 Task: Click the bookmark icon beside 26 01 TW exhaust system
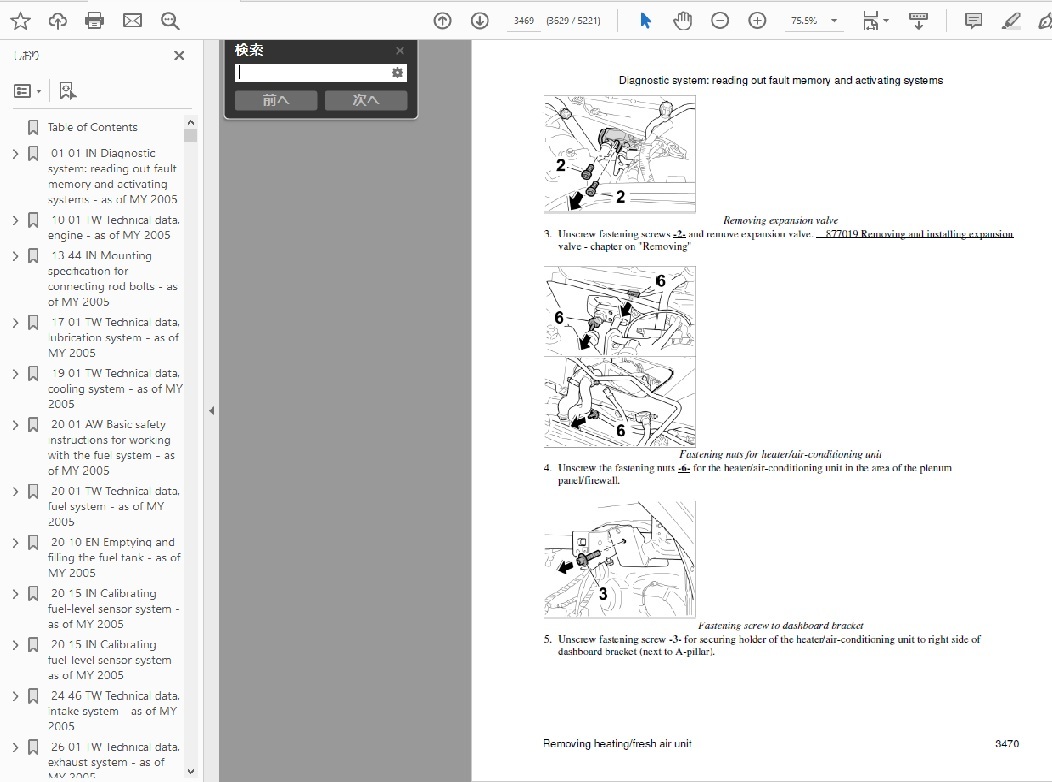click(x=33, y=747)
